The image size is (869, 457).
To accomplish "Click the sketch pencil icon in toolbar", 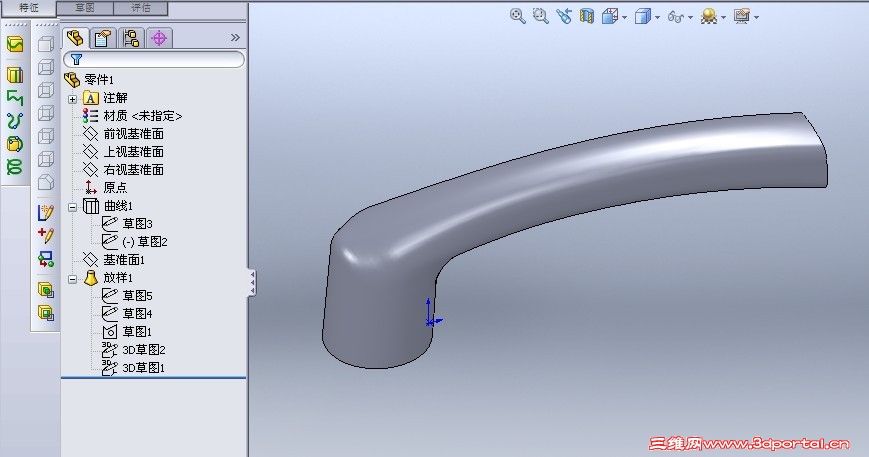I will 46,212.
